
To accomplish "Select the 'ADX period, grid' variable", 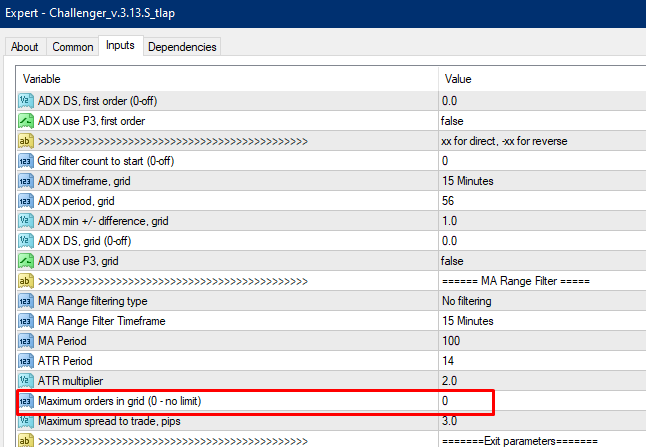I will [x=76, y=201].
